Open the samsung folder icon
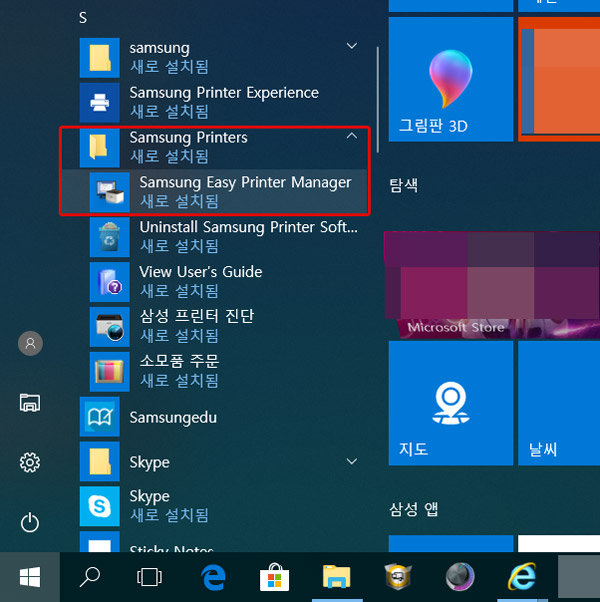The height and width of the screenshot is (602, 600). tap(99, 58)
